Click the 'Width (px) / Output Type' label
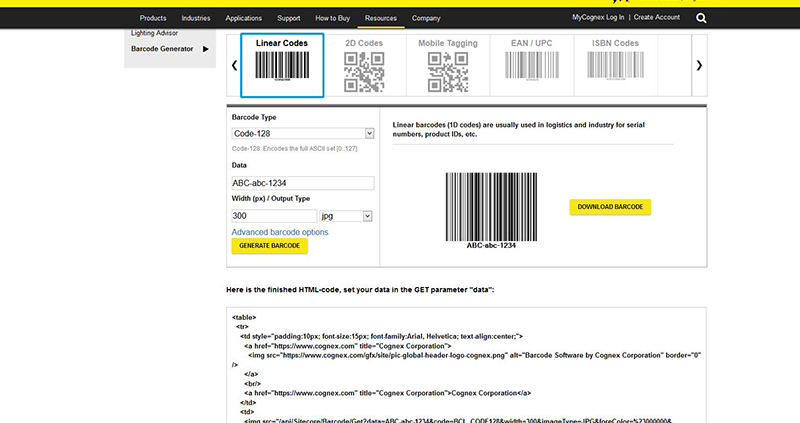Viewport: 800px width, 423px height. pos(271,198)
